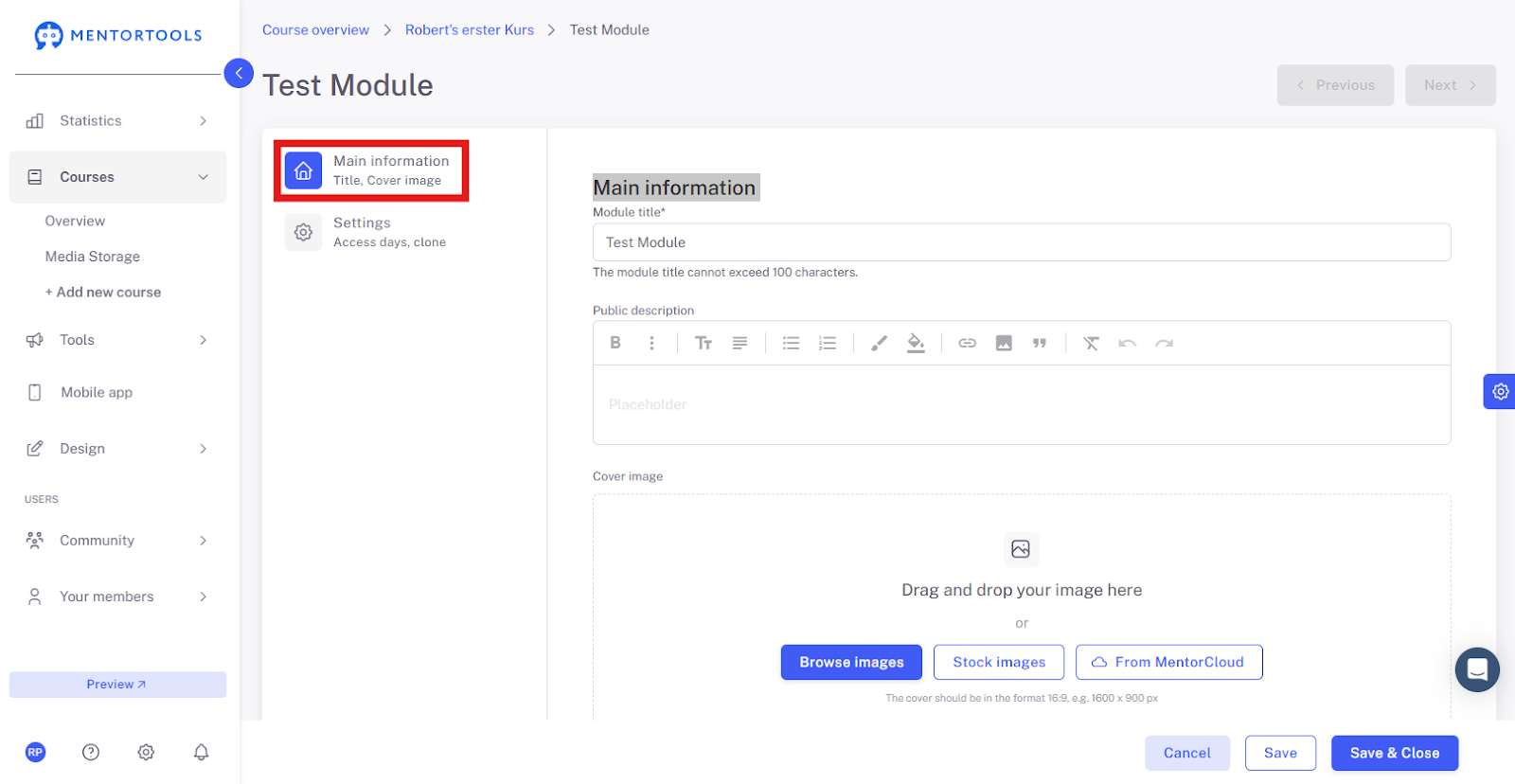Select the bulleted list icon
The height and width of the screenshot is (784, 1515).
click(791, 343)
